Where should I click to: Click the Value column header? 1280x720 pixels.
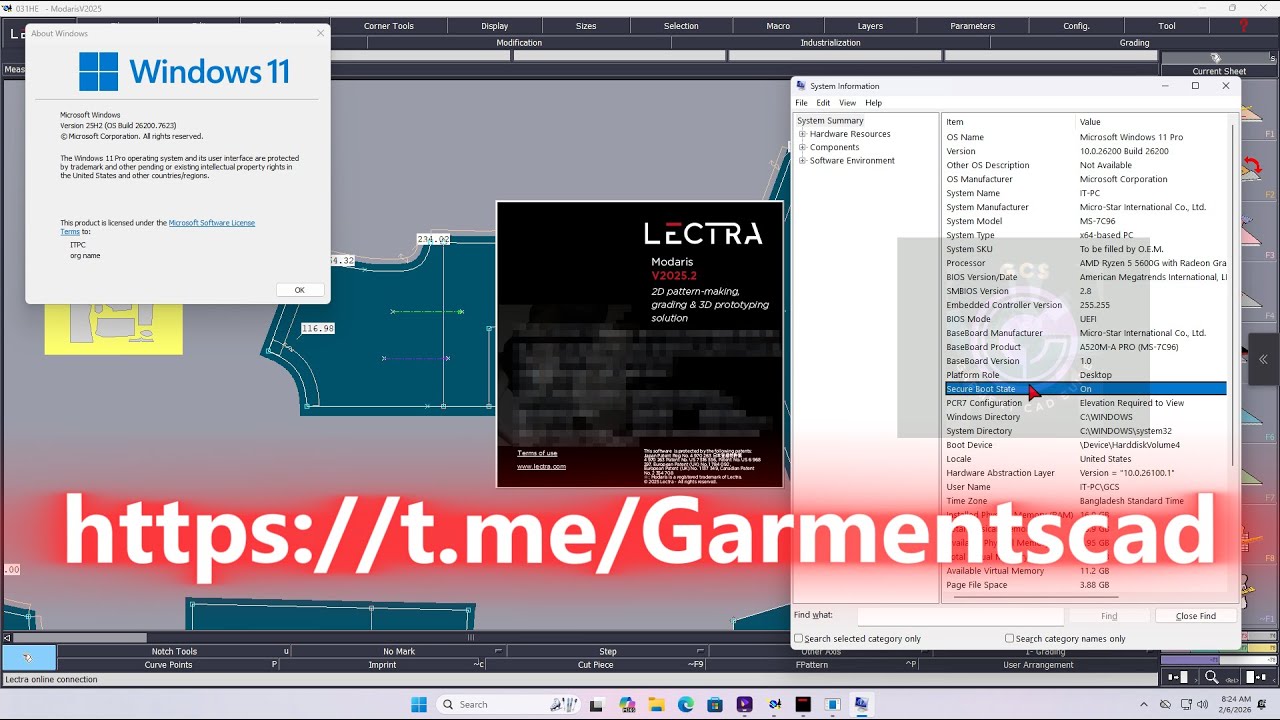coord(1152,122)
